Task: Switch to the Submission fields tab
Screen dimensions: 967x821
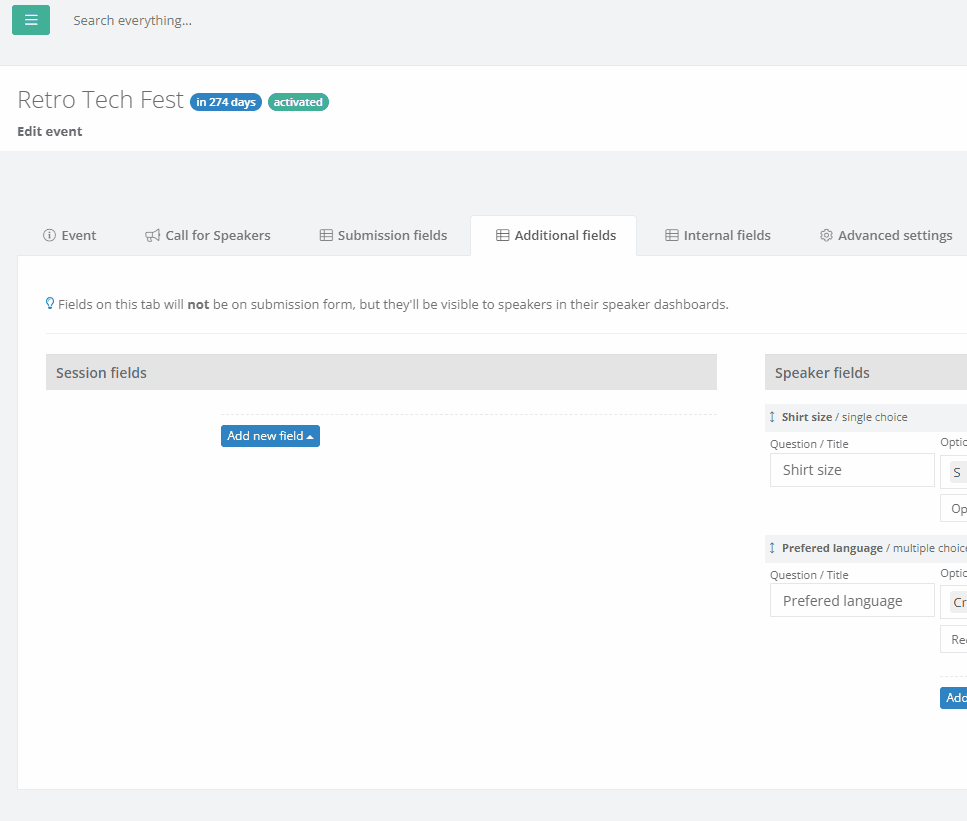Action: [x=383, y=236]
